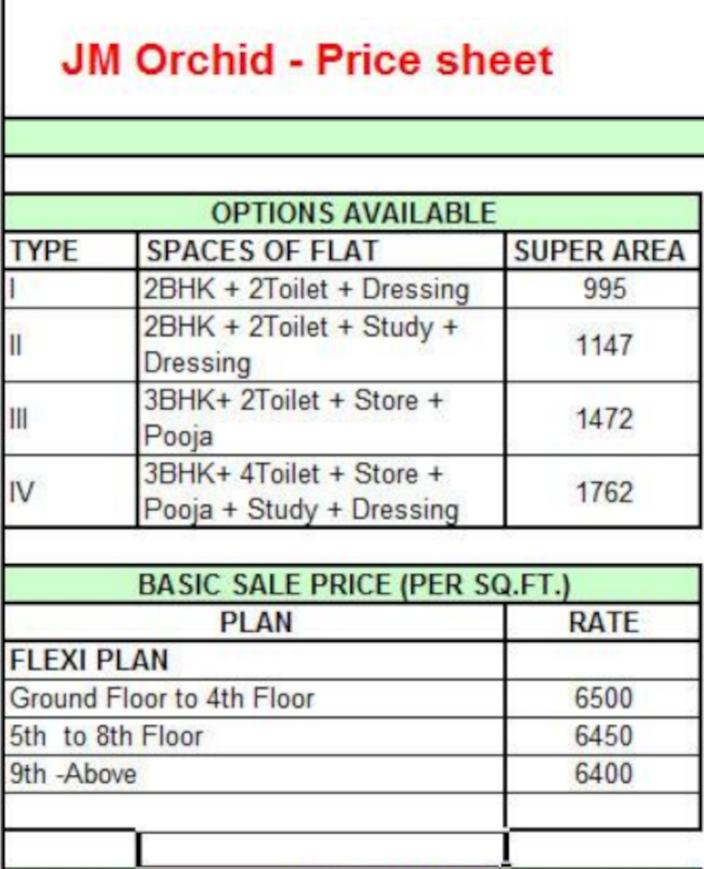Select the rate value 6450
704x869 pixels.
[x=604, y=737]
